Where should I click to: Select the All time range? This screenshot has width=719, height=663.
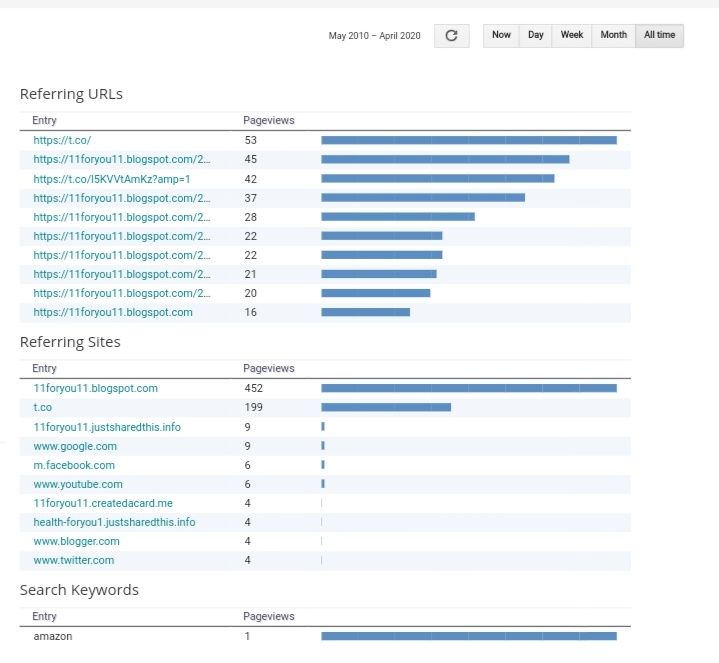tap(659, 35)
